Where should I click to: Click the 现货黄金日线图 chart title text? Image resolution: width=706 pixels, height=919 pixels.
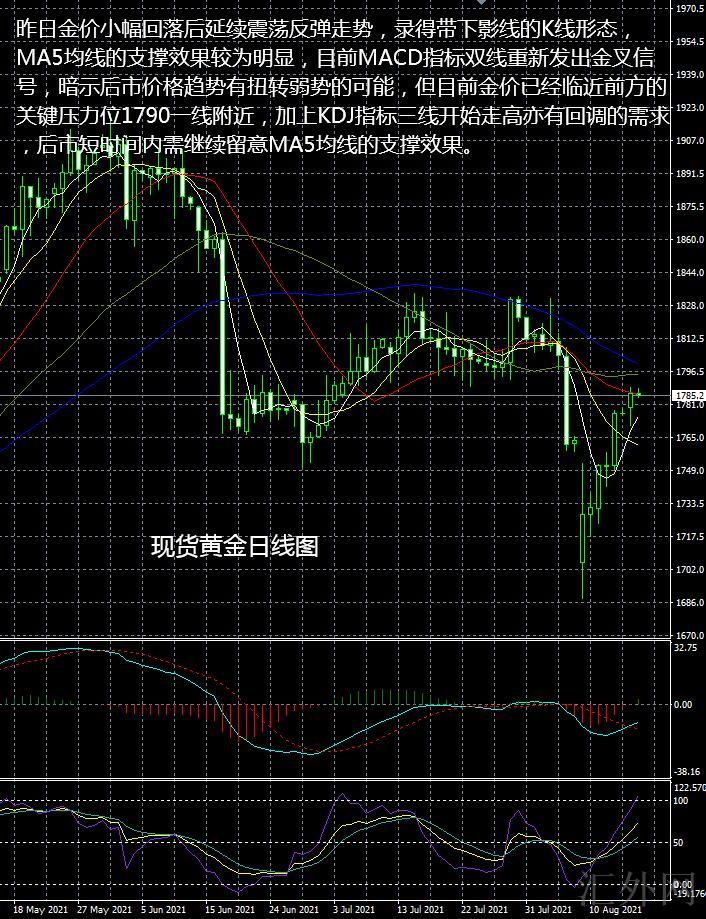tap(234, 546)
